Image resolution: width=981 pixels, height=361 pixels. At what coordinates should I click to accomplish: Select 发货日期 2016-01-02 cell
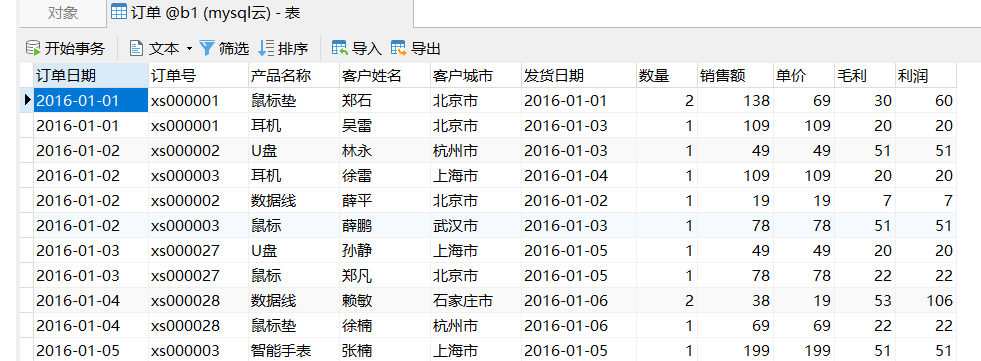click(x=579, y=201)
